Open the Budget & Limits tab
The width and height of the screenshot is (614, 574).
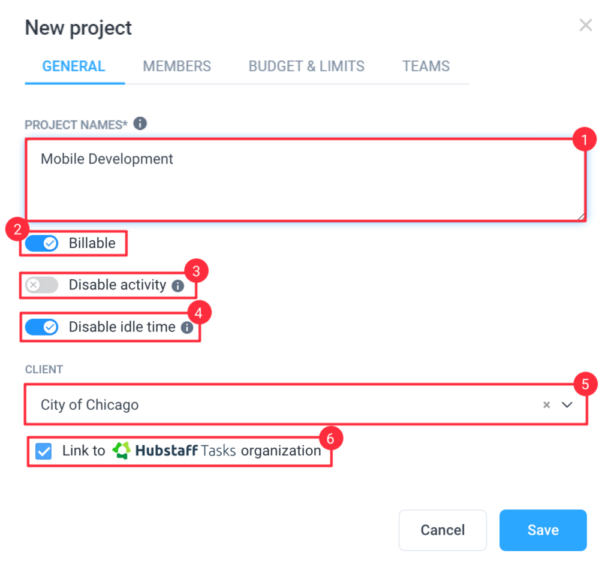(x=306, y=66)
